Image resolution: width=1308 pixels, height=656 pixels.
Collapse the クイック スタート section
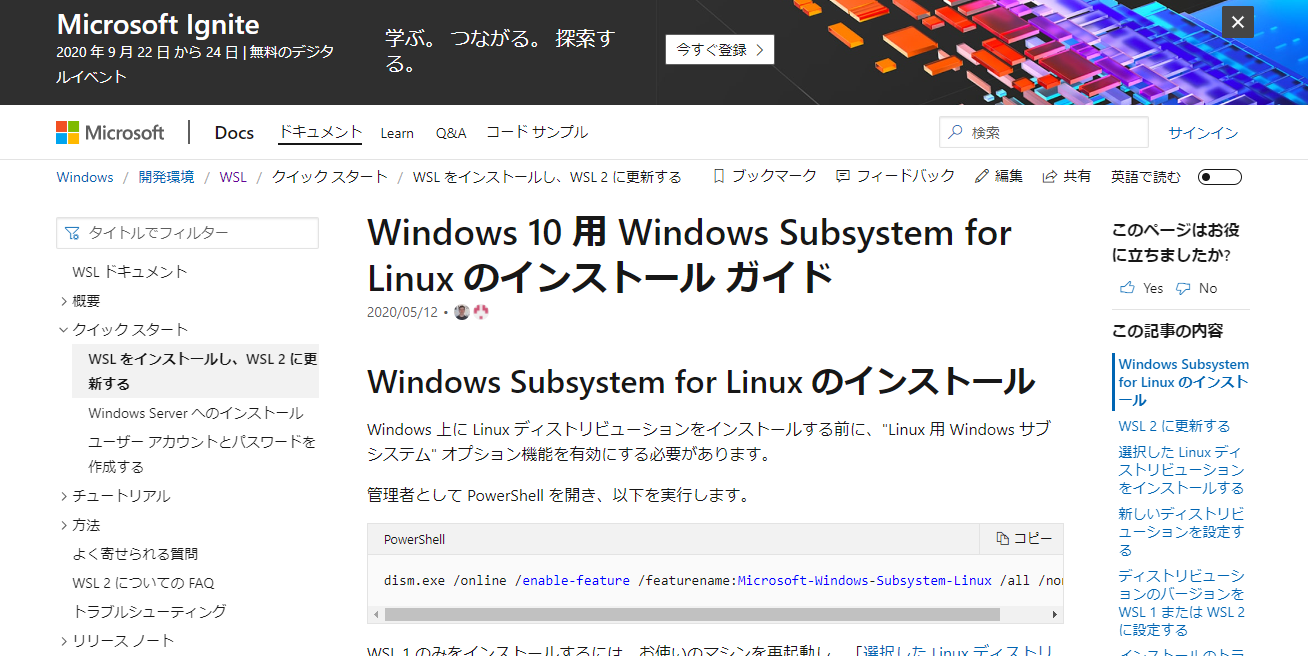click(x=64, y=330)
